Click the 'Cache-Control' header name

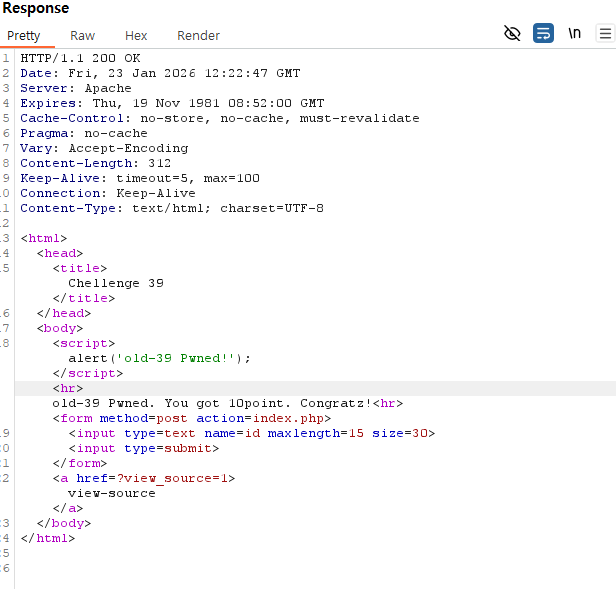pyautogui.click(x=71, y=118)
